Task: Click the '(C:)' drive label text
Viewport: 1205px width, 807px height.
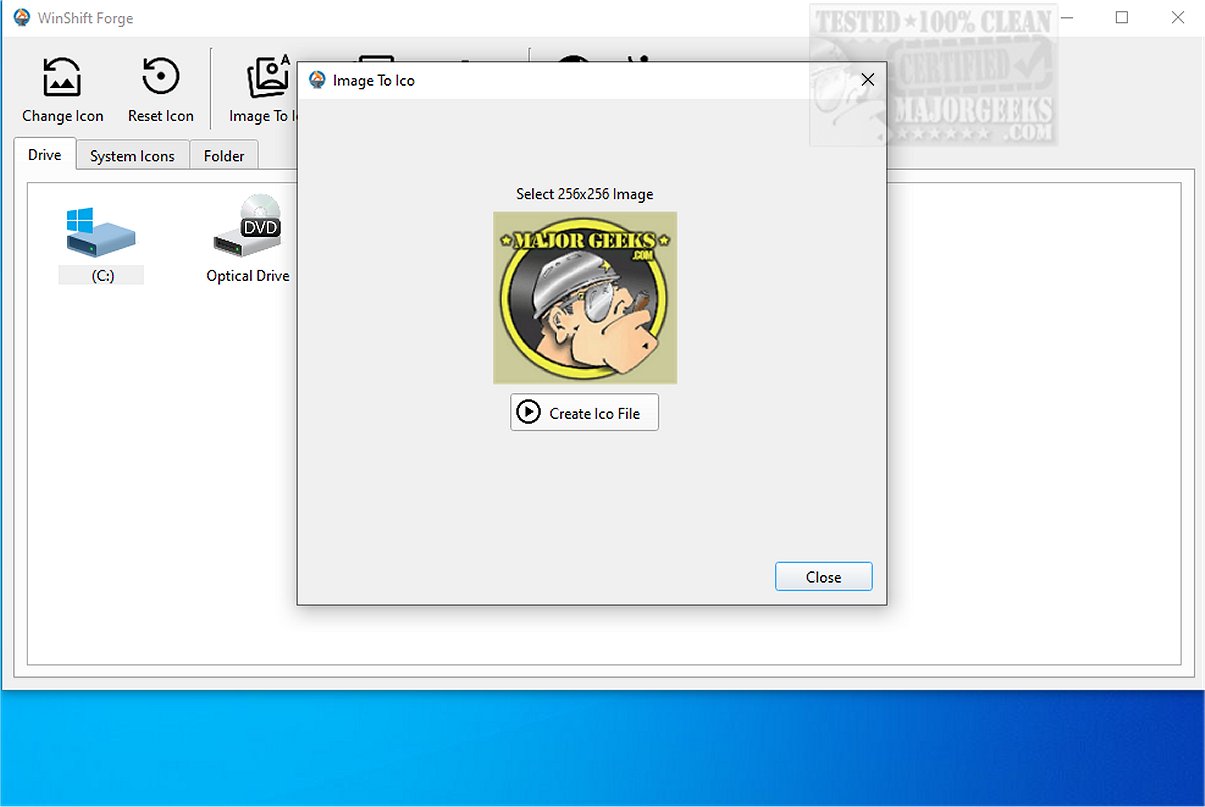Action: [x=102, y=276]
